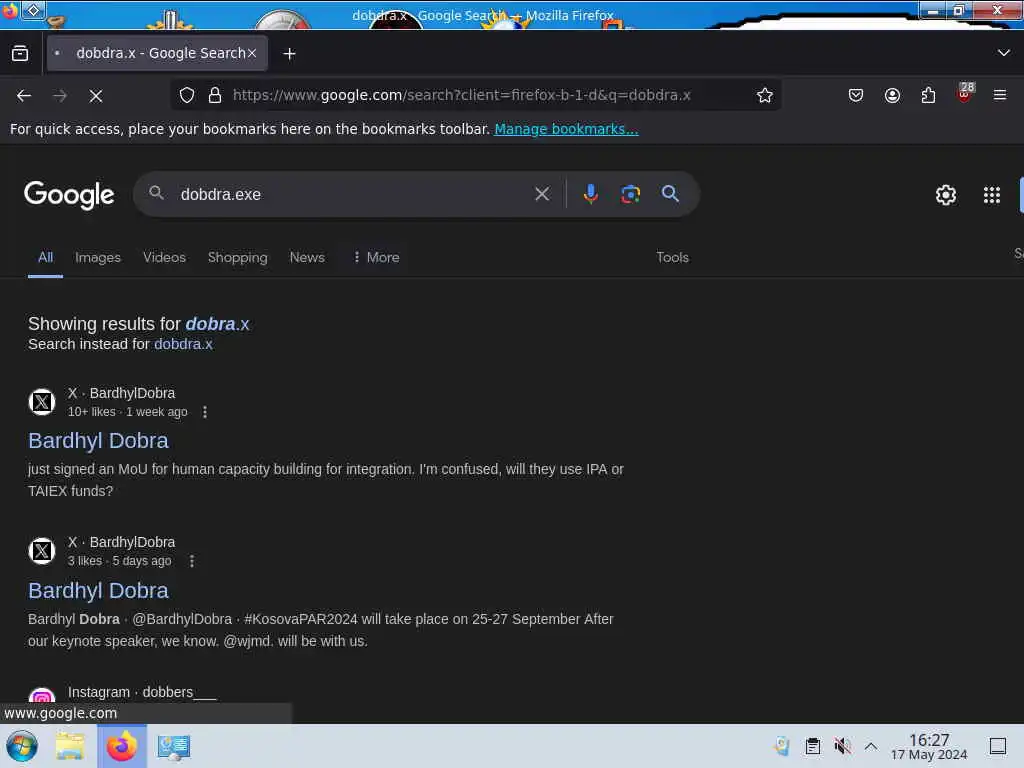The image size is (1024, 768).
Task: Search by image with the Google Lens icon
Action: (x=630, y=194)
